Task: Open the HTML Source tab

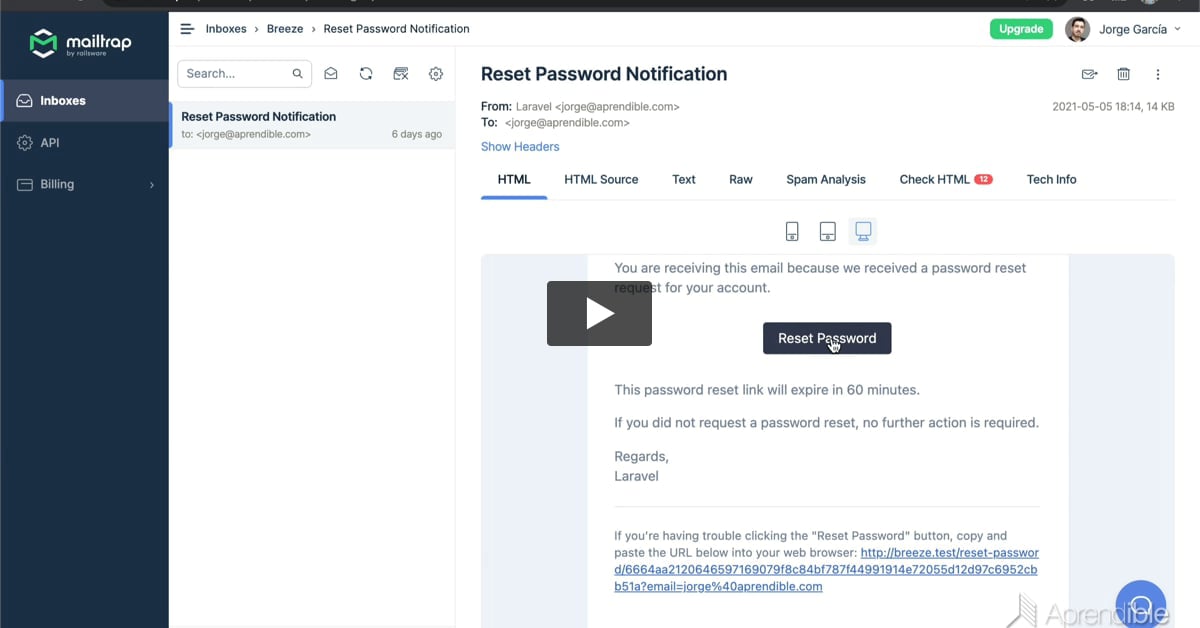Action: pos(601,180)
